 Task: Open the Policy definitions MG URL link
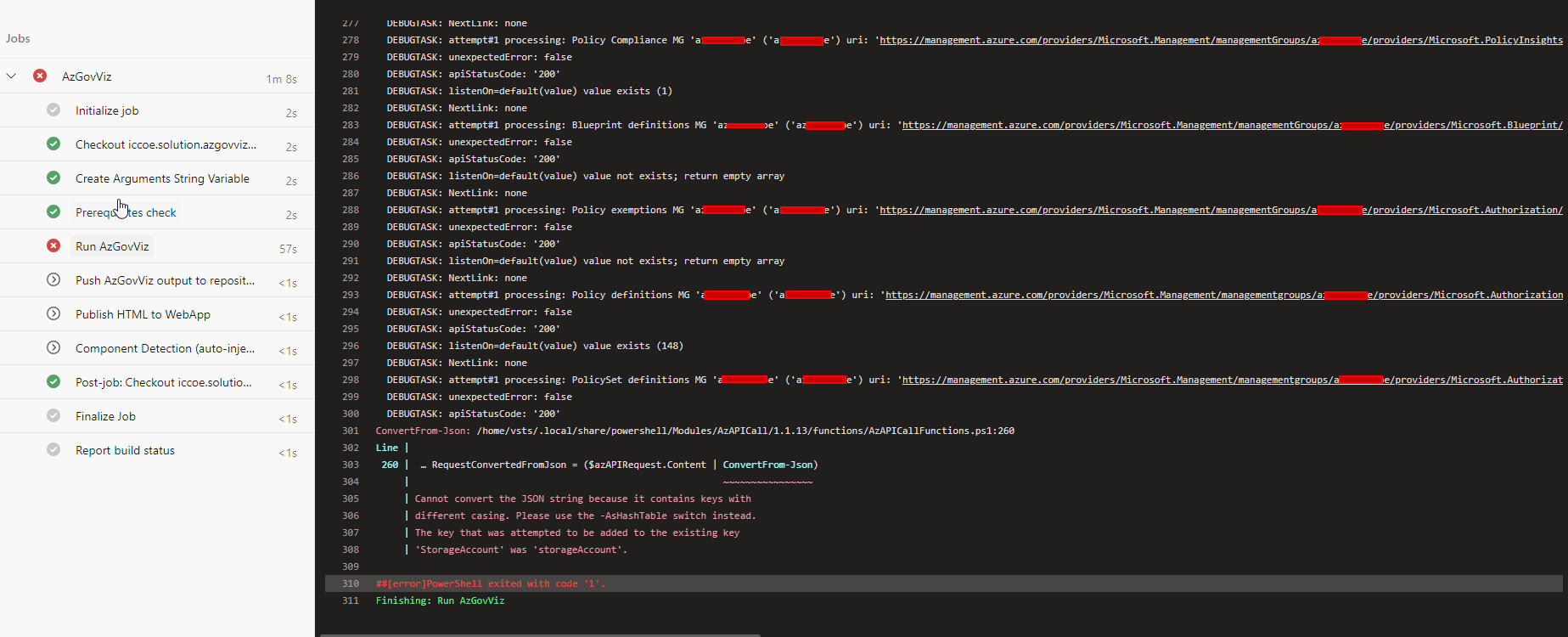[1224, 295]
